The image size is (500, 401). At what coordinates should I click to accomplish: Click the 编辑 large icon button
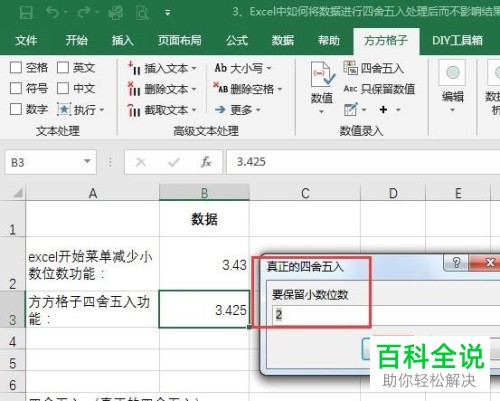click(x=452, y=87)
